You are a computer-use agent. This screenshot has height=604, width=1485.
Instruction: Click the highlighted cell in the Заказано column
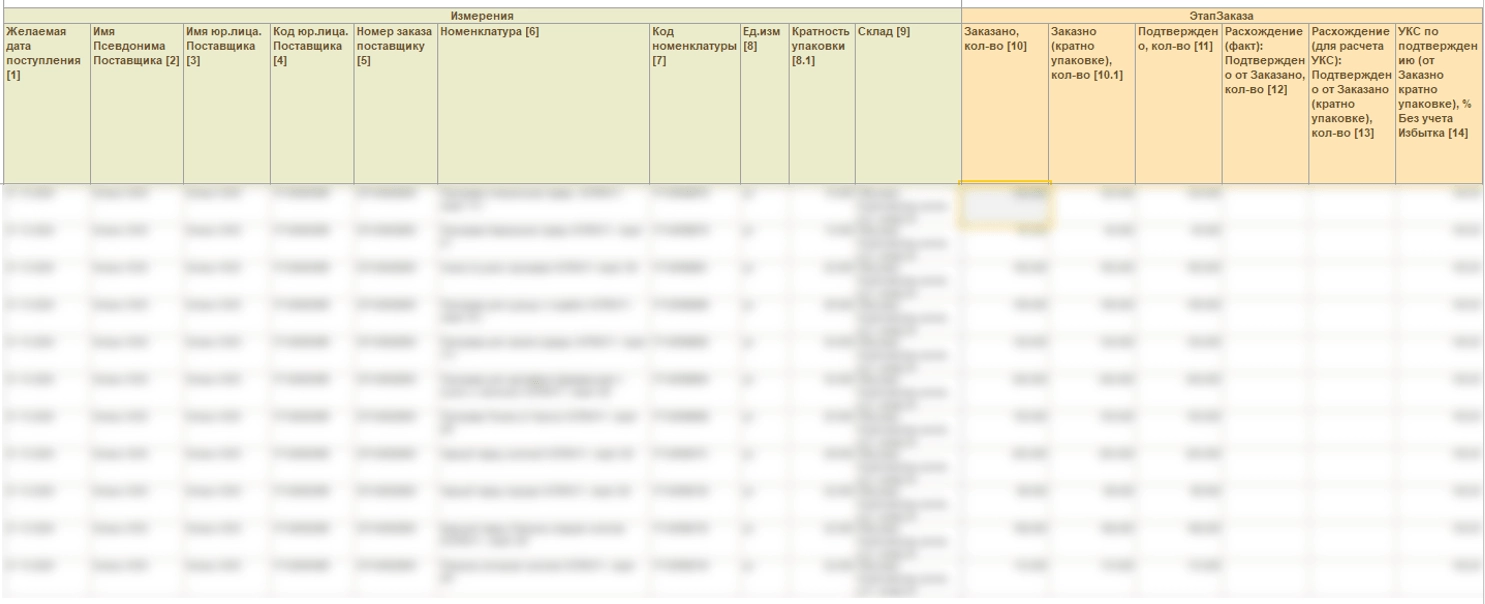tap(1004, 203)
